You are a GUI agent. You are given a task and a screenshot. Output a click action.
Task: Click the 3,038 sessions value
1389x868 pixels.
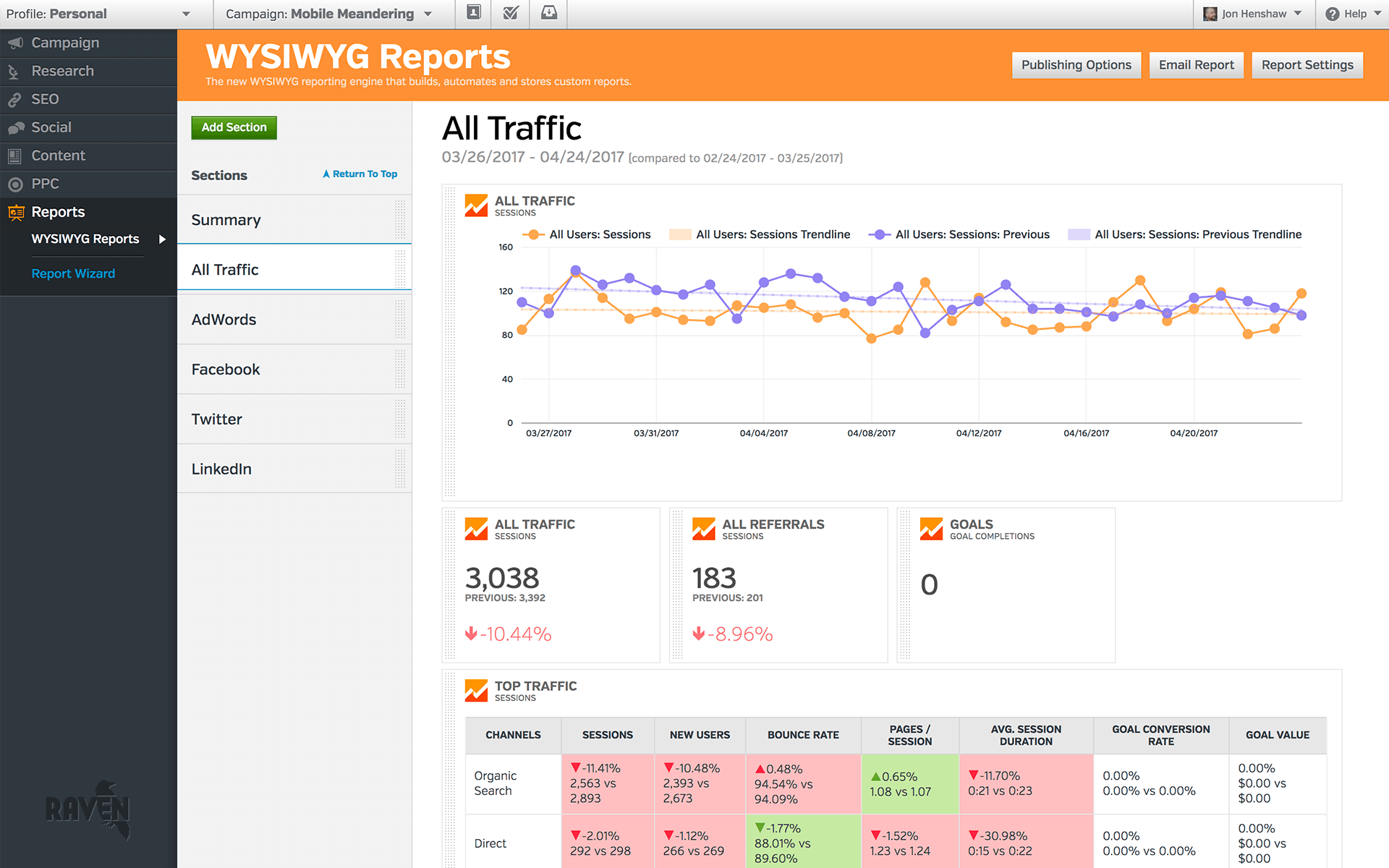coord(502,578)
